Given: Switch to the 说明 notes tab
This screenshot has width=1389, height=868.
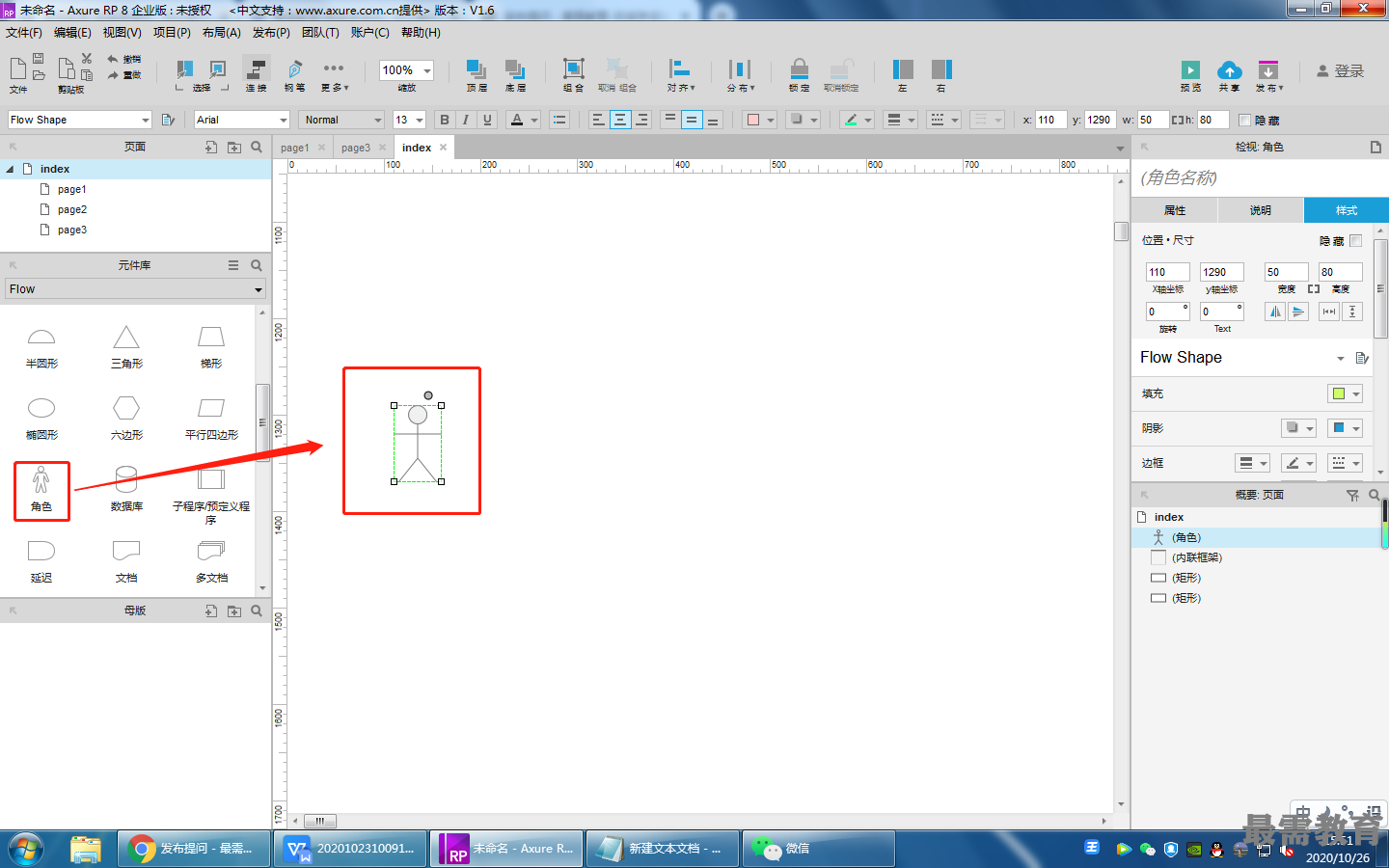Looking at the screenshot, I should pos(1261,210).
